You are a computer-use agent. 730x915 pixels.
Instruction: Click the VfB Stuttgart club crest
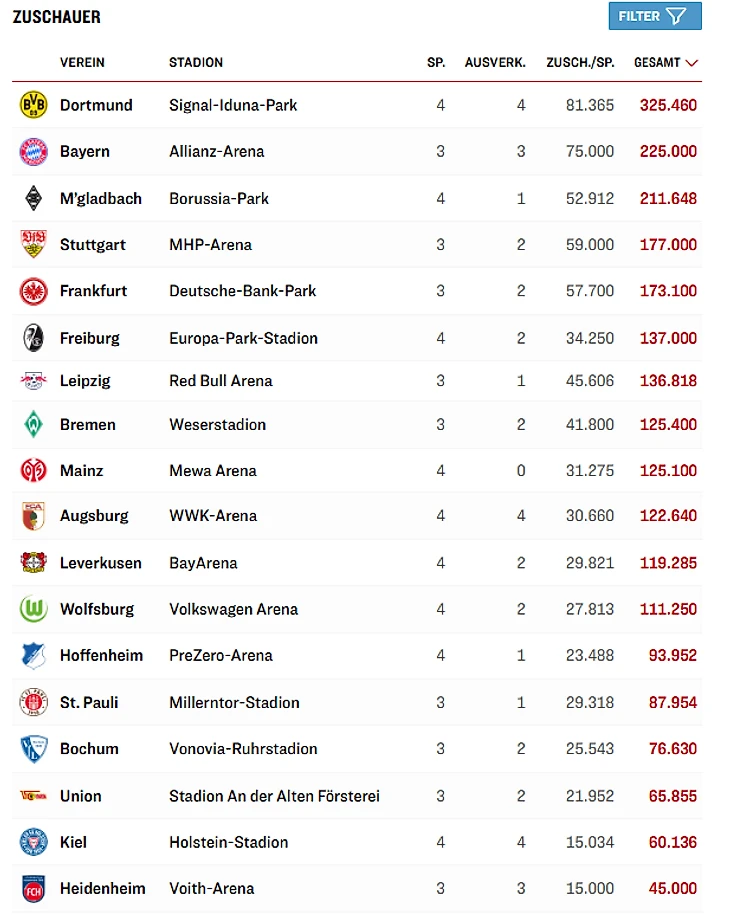(x=33, y=244)
